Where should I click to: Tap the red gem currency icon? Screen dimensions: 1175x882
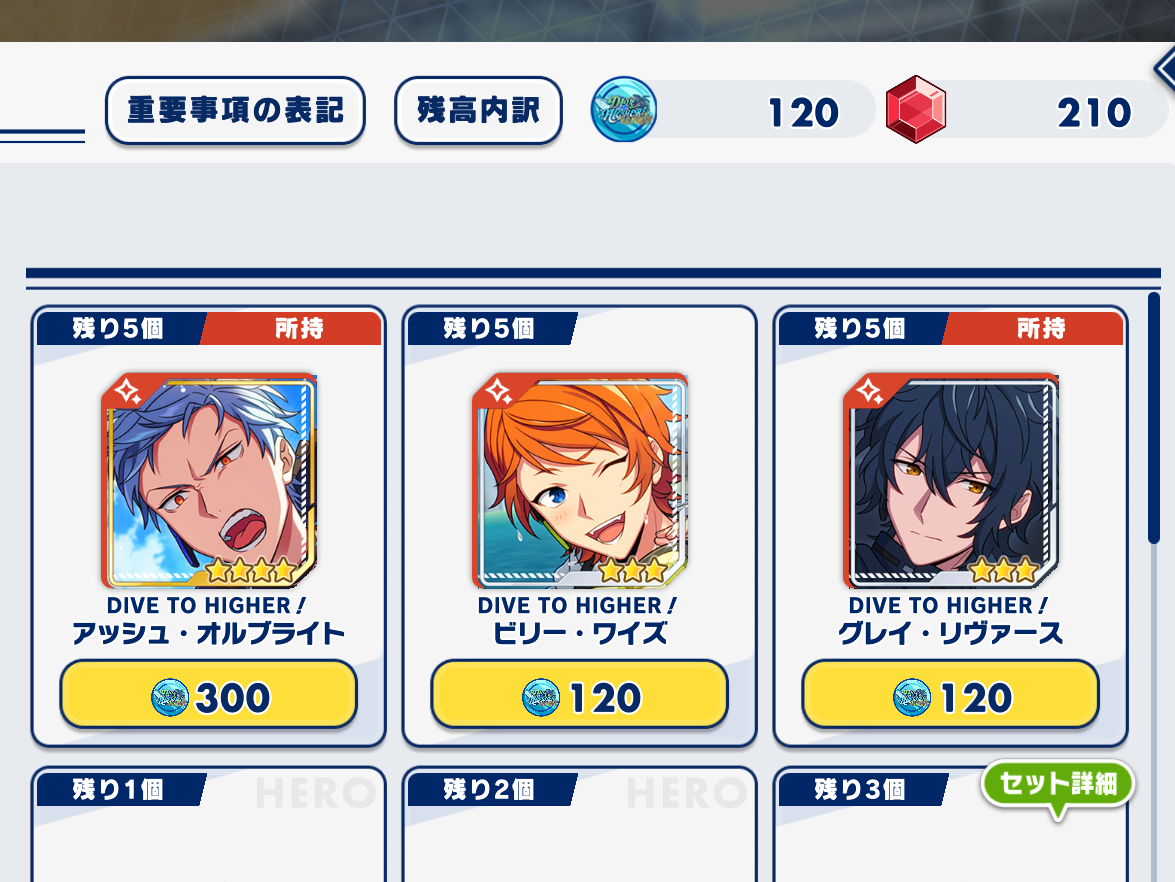(916, 109)
